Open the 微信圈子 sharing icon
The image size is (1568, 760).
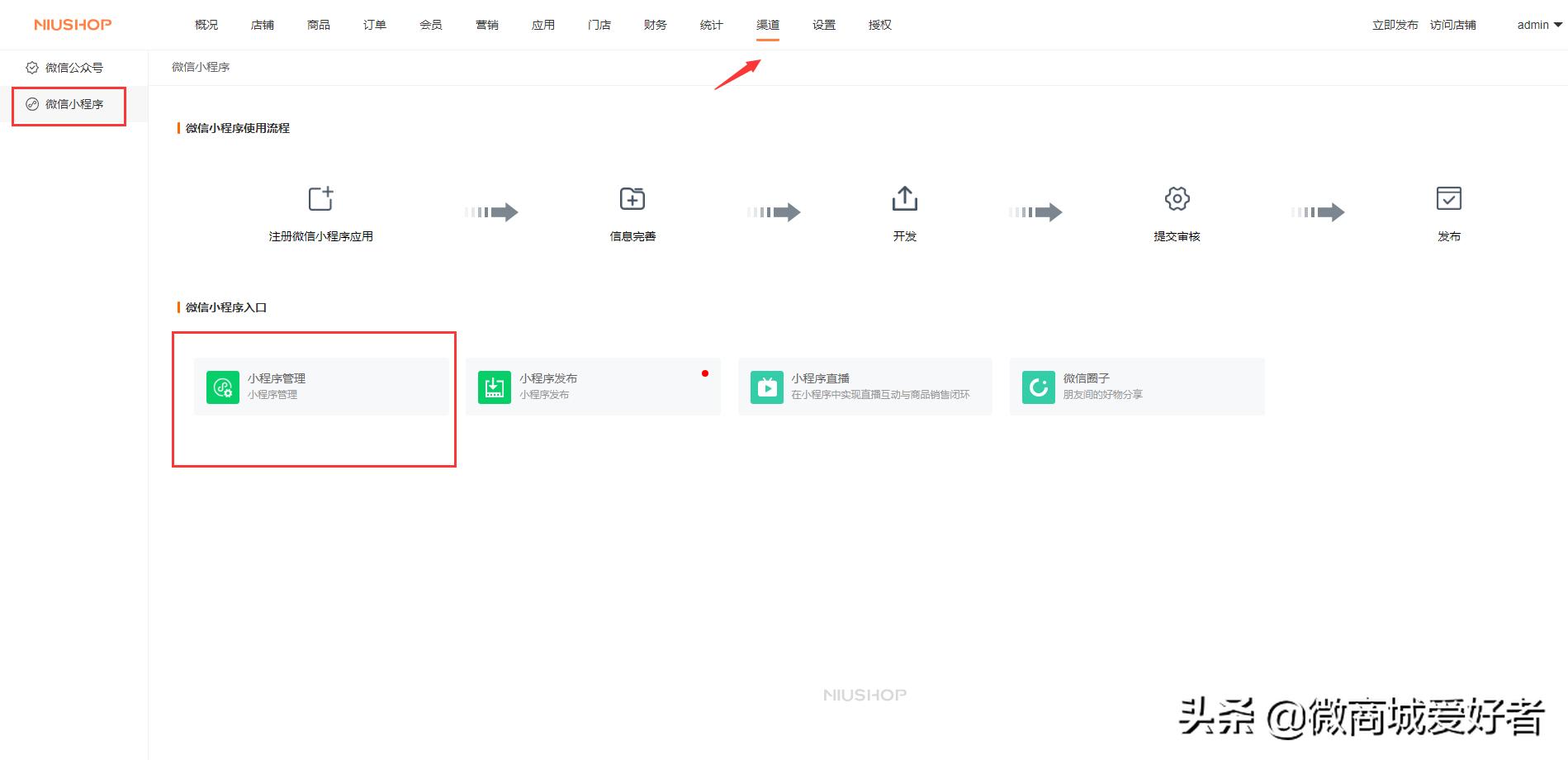[x=1038, y=386]
